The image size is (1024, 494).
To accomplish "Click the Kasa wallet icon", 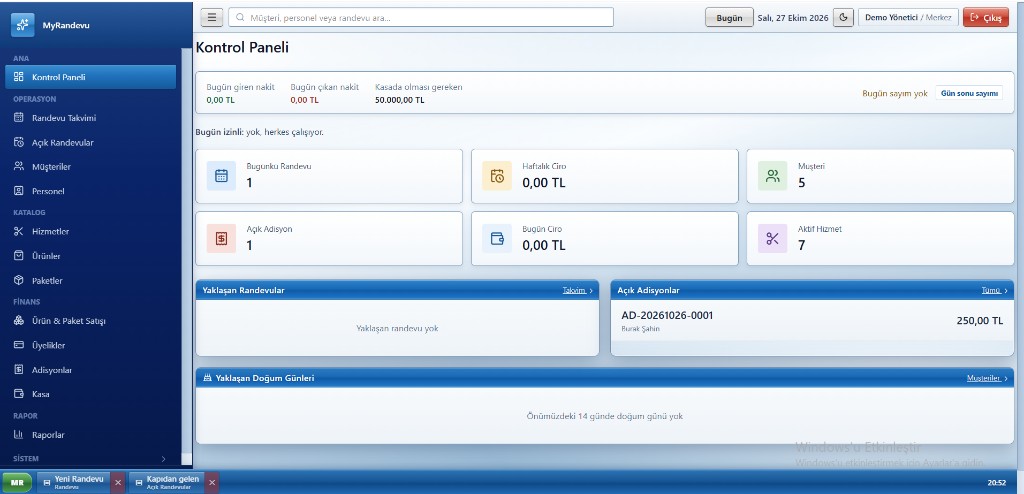I will (x=18, y=394).
